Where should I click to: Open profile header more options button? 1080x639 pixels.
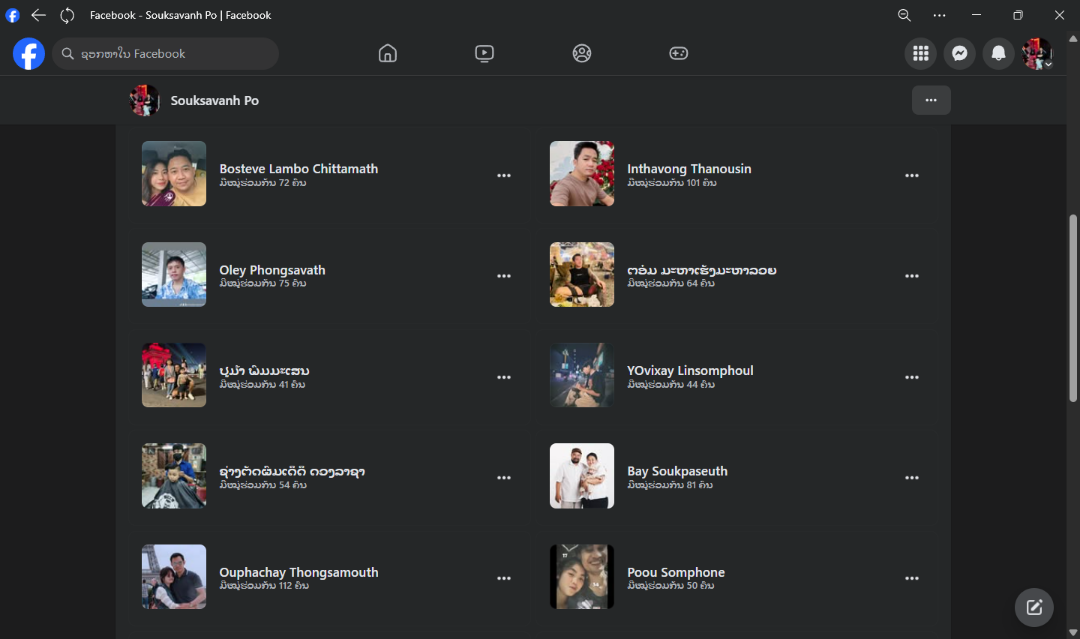(931, 100)
